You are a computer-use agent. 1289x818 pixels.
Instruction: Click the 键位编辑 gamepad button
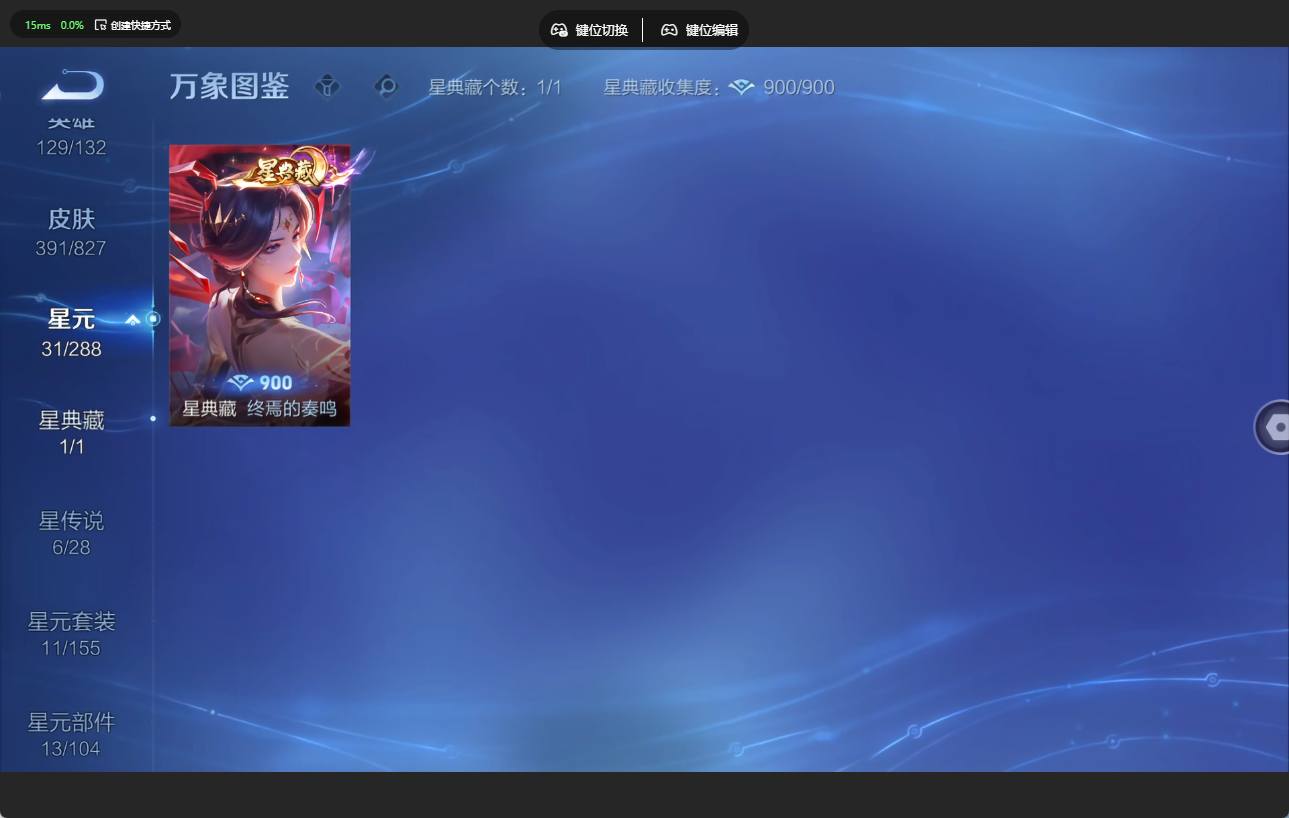[699, 30]
